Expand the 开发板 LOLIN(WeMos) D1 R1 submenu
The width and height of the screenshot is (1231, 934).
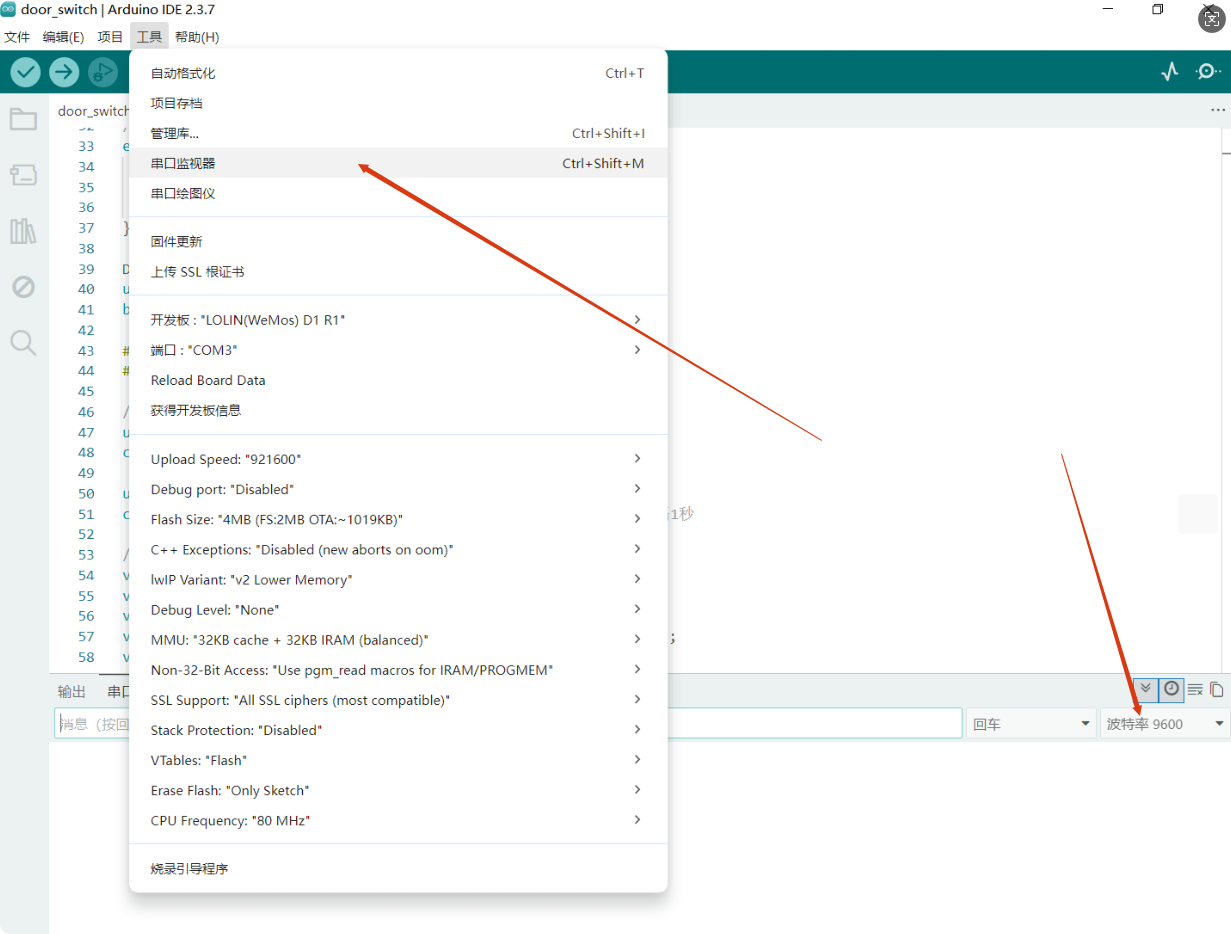(x=398, y=320)
